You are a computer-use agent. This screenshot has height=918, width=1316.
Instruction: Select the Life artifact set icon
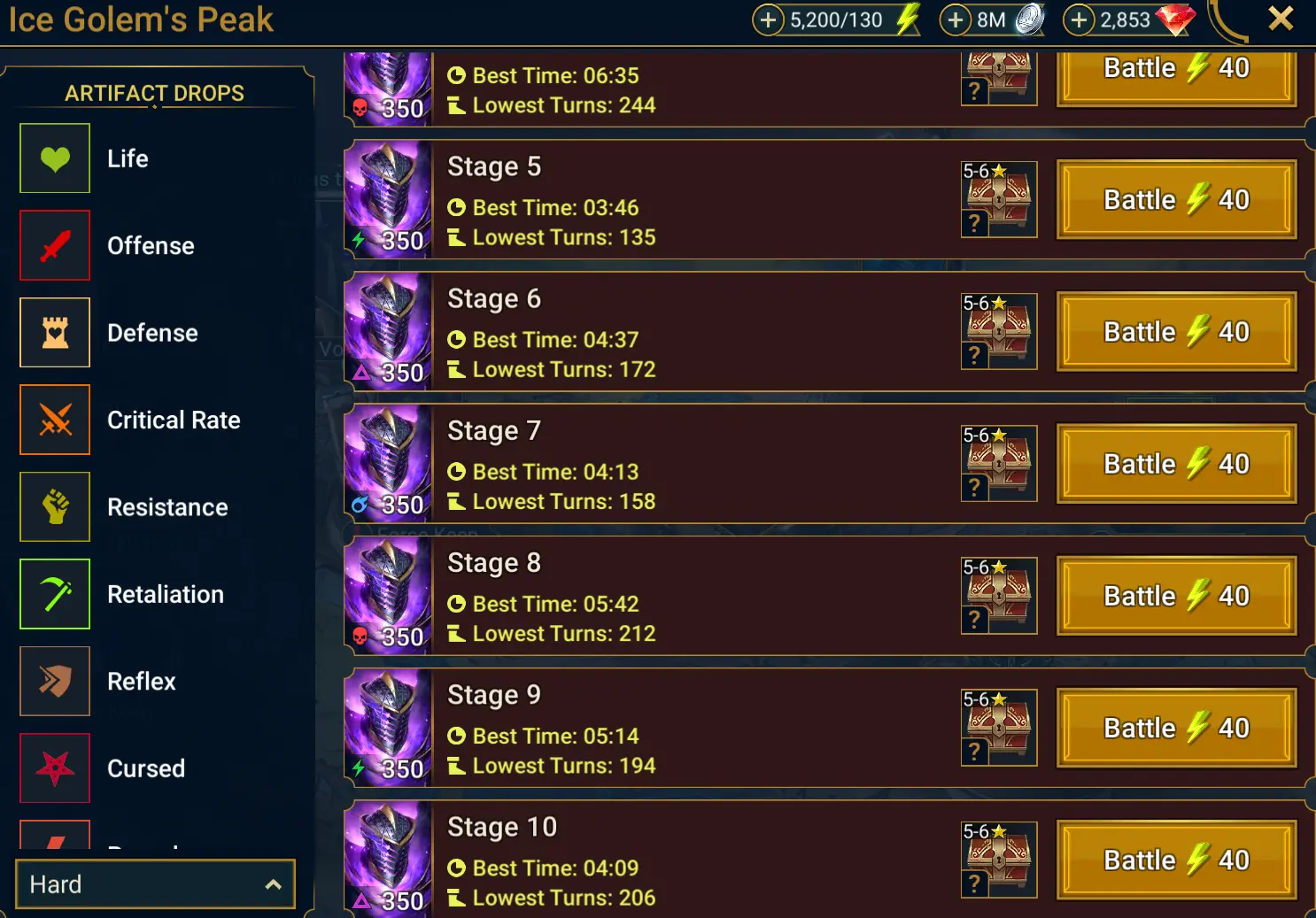click(55, 158)
